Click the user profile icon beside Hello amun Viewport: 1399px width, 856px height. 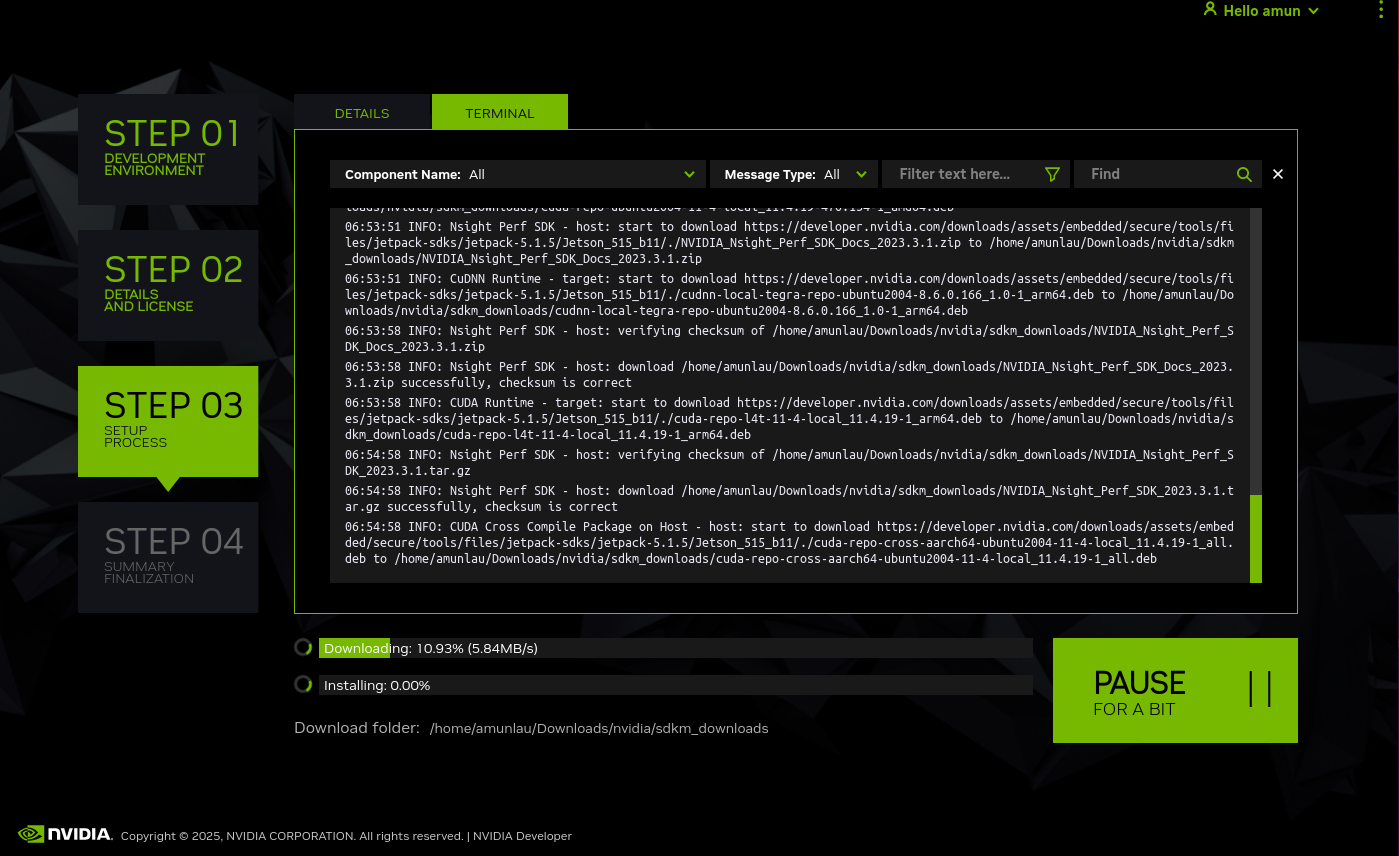point(1210,10)
